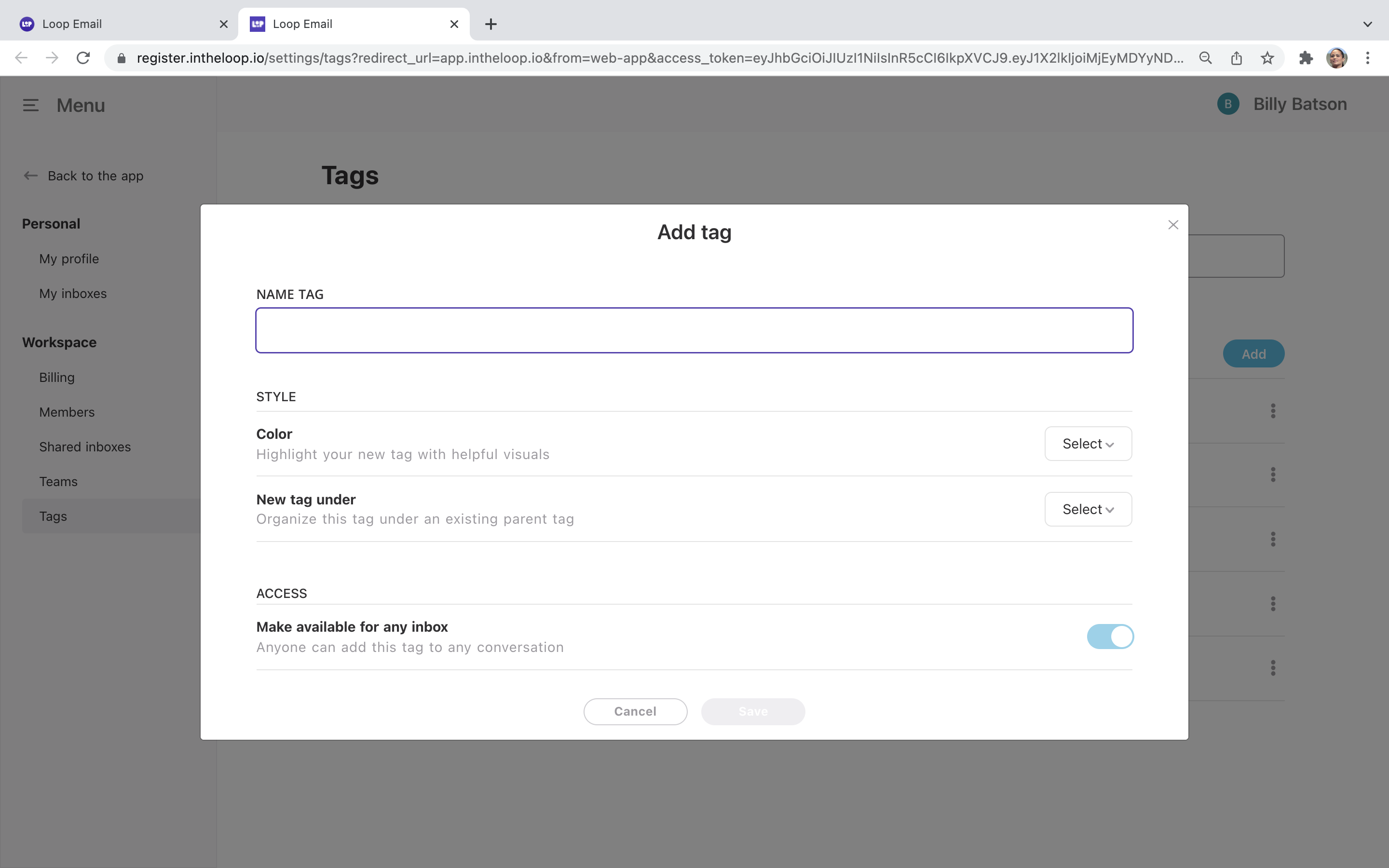Open the Color Select dropdown
1389x868 pixels.
[x=1088, y=443]
